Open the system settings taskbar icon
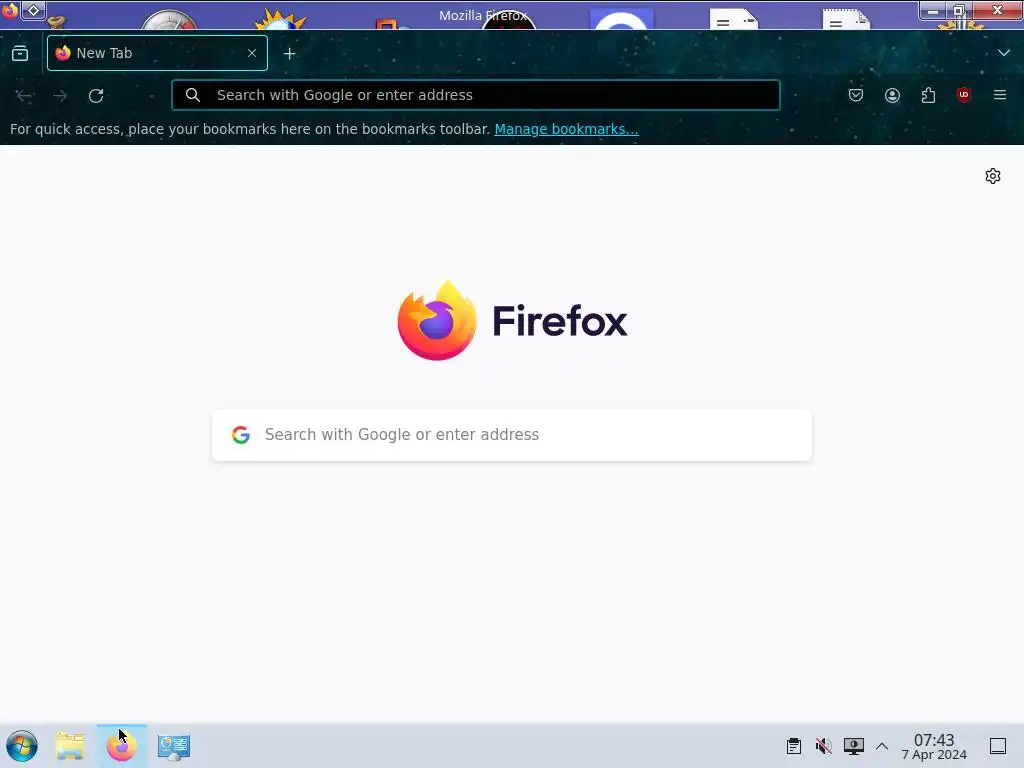 [174, 746]
